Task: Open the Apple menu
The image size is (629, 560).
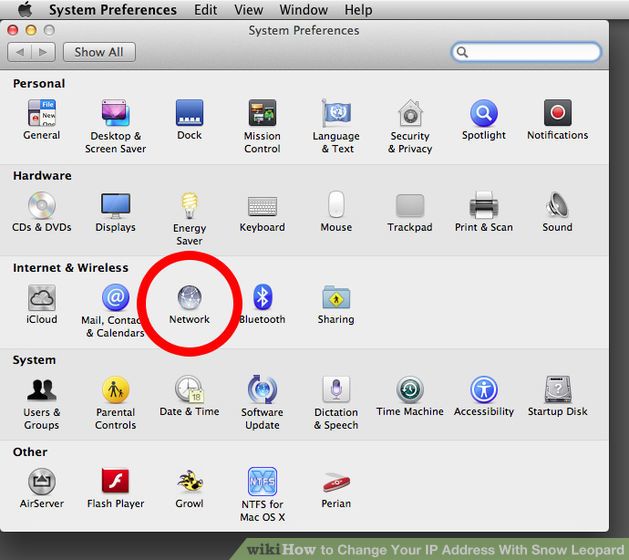Action: pos(25,9)
